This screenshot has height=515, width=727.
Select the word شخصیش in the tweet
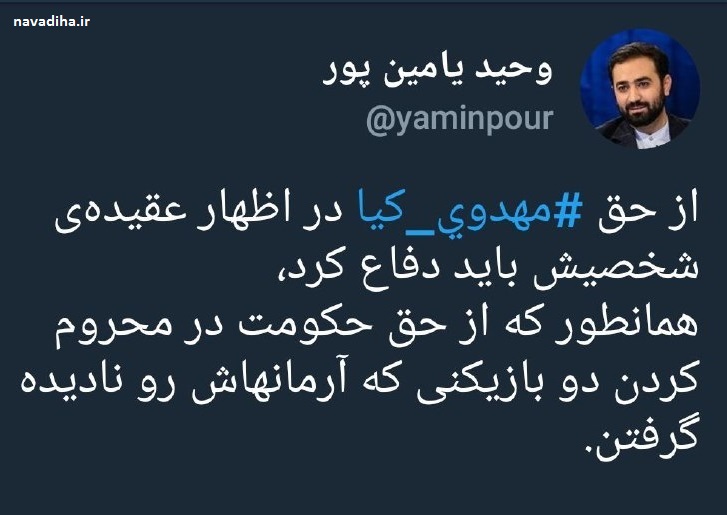[617, 271]
